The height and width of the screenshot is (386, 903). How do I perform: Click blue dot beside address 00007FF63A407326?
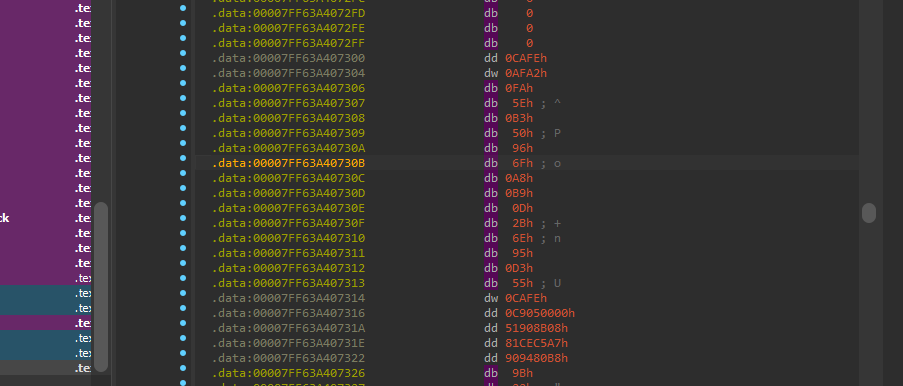pos(183,368)
